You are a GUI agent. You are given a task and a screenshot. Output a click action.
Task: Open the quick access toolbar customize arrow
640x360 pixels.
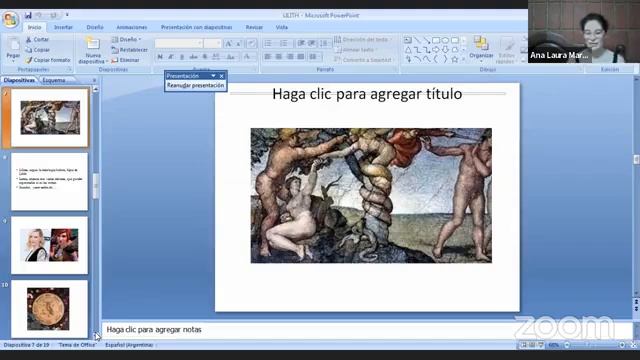pos(67,16)
